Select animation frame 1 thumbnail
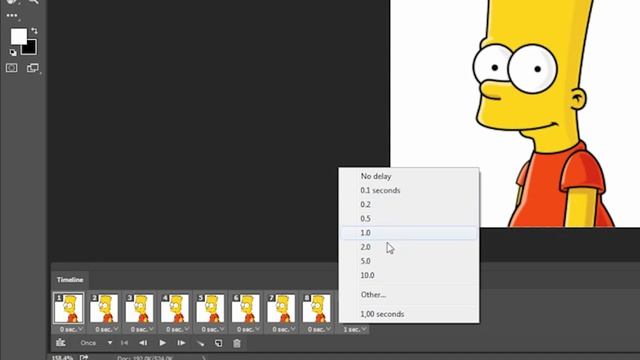 (68, 308)
